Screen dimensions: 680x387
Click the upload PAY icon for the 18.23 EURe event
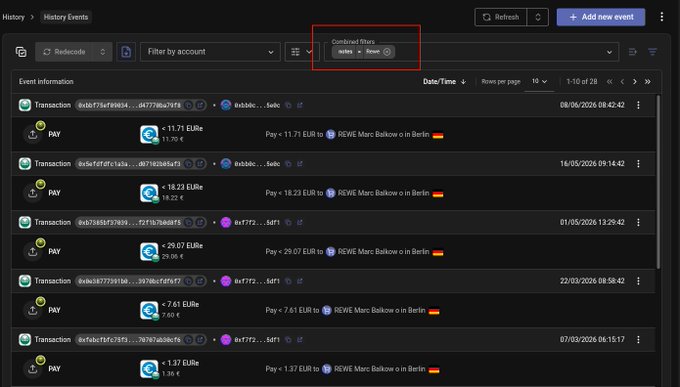pos(33,193)
